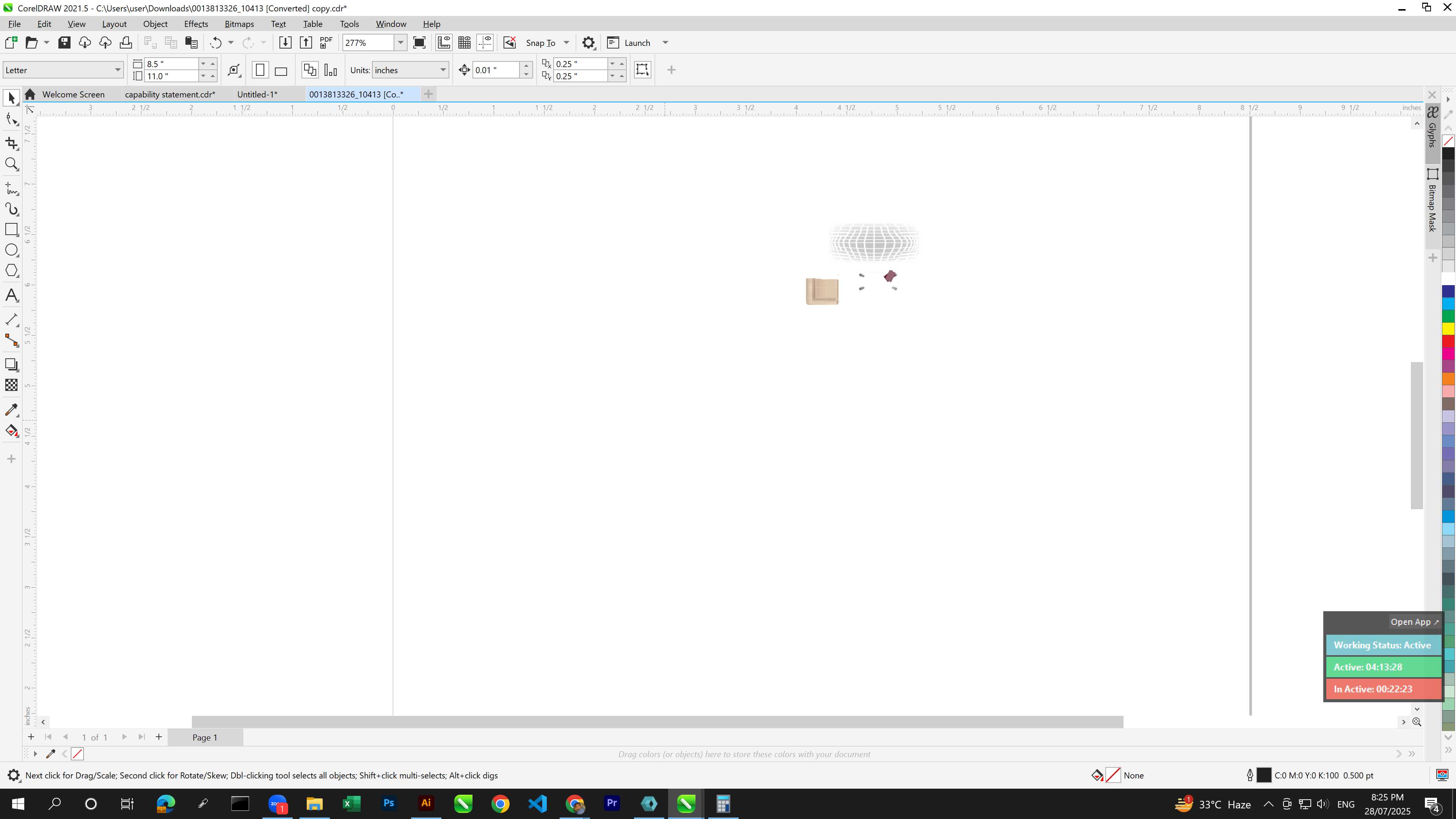Expand the Undo history dropdown
The height and width of the screenshot is (819, 1456).
pyautogui.click(x=231, y=42)
